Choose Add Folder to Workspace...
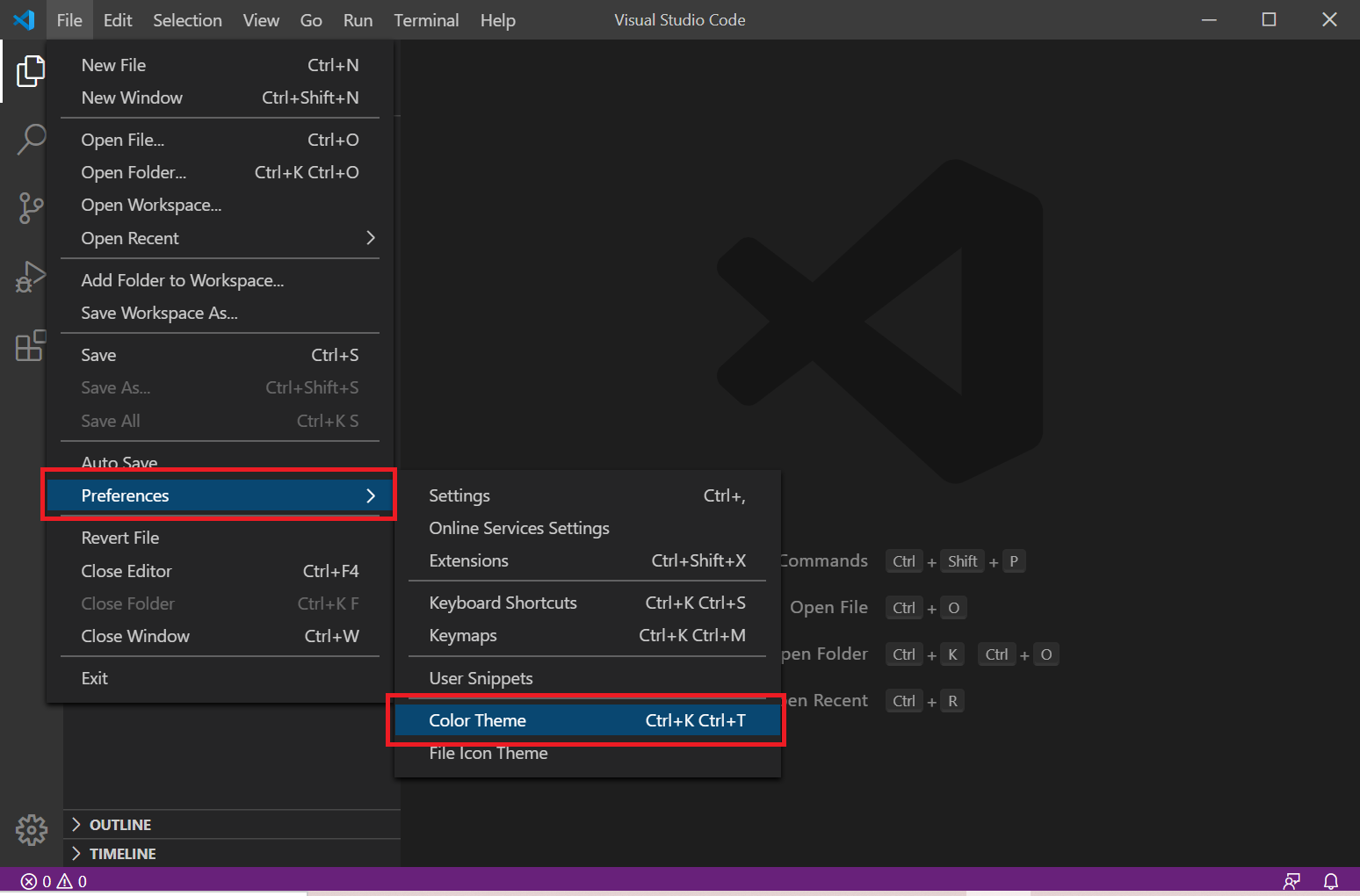 pyautogui.click(x=220, y=280)
